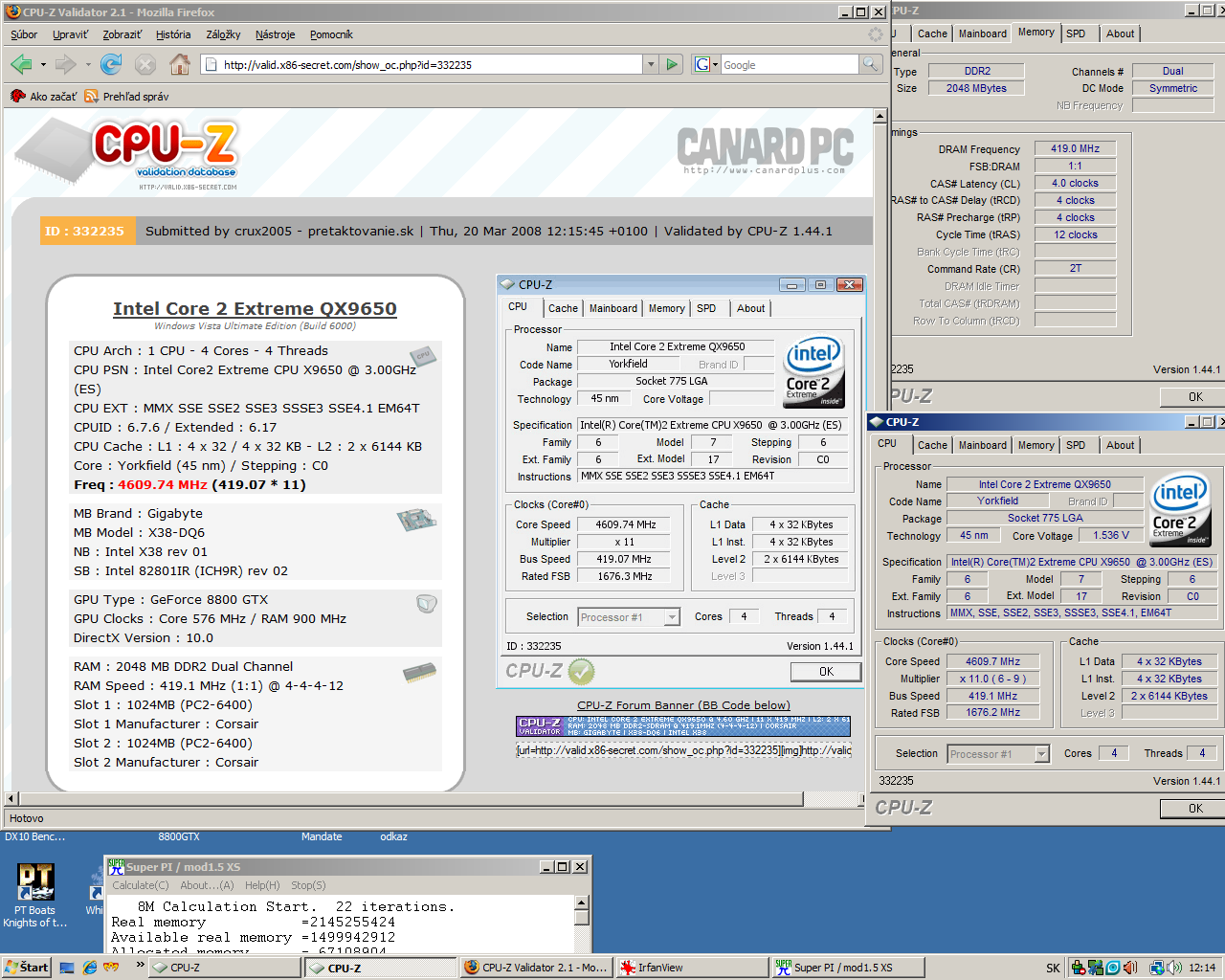Click the stop loading icon
The height and width of the screenshot is (980, 1225).
[x=145, y=64]
